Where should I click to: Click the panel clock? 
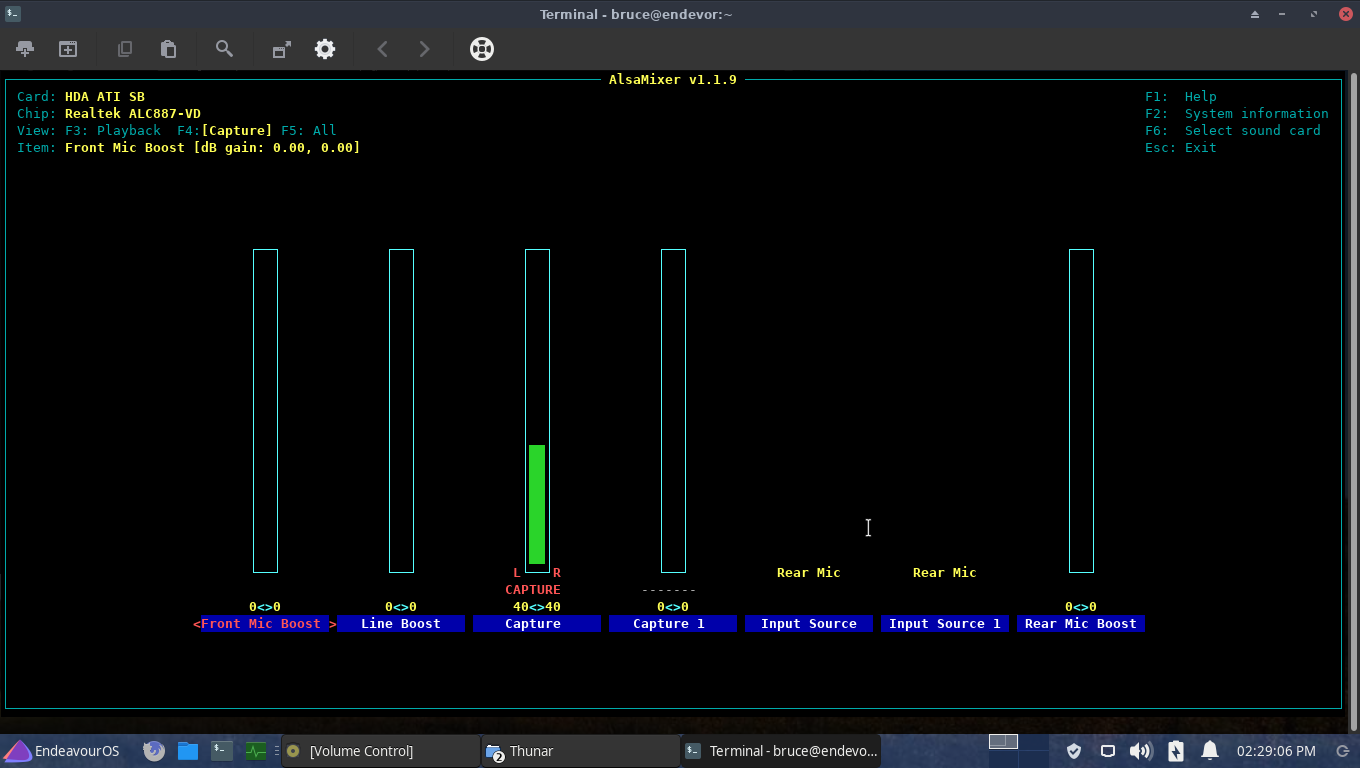[x=1276, y=751]
